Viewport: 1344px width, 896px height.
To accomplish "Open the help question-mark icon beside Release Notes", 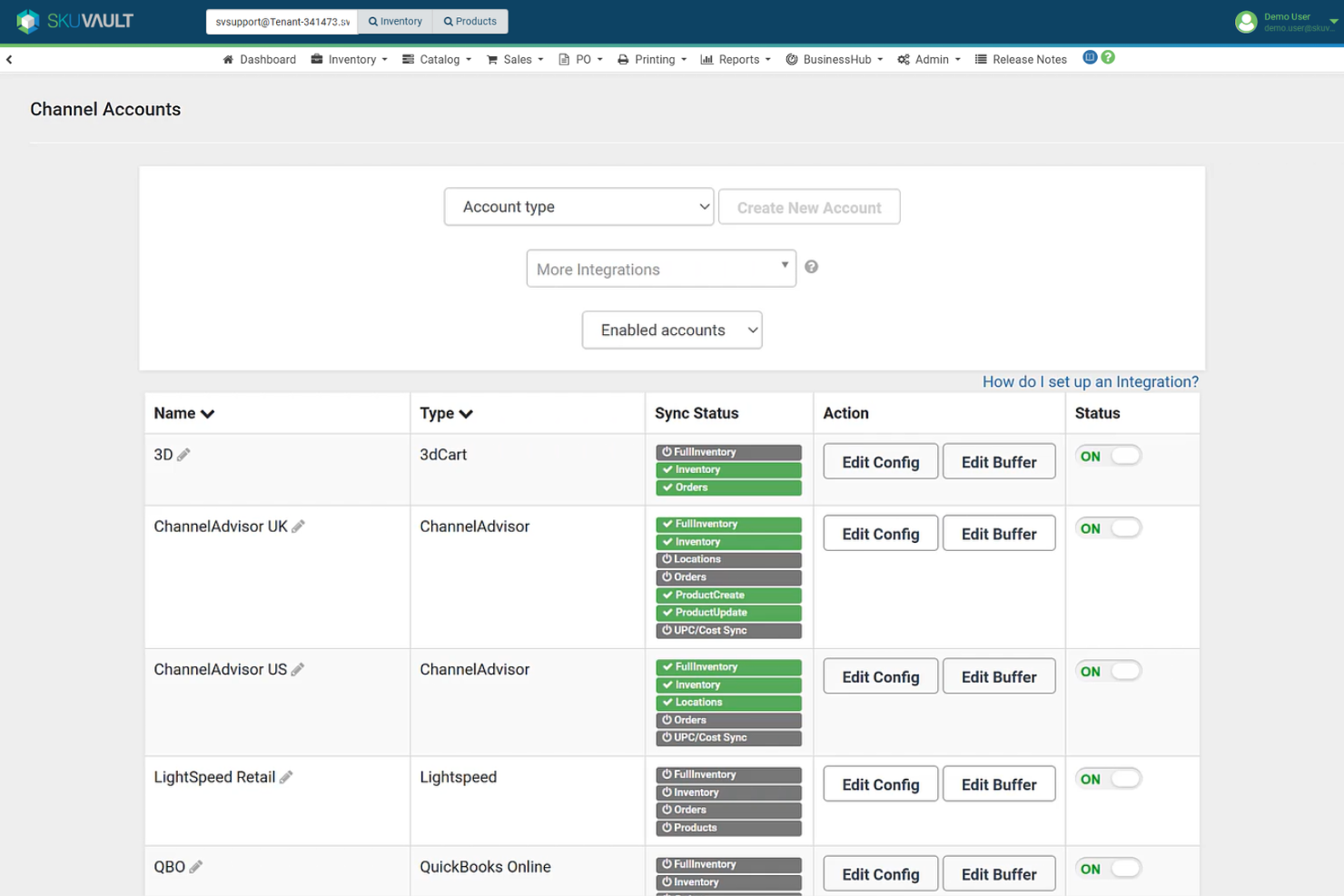I will (x=1108, y=56).
